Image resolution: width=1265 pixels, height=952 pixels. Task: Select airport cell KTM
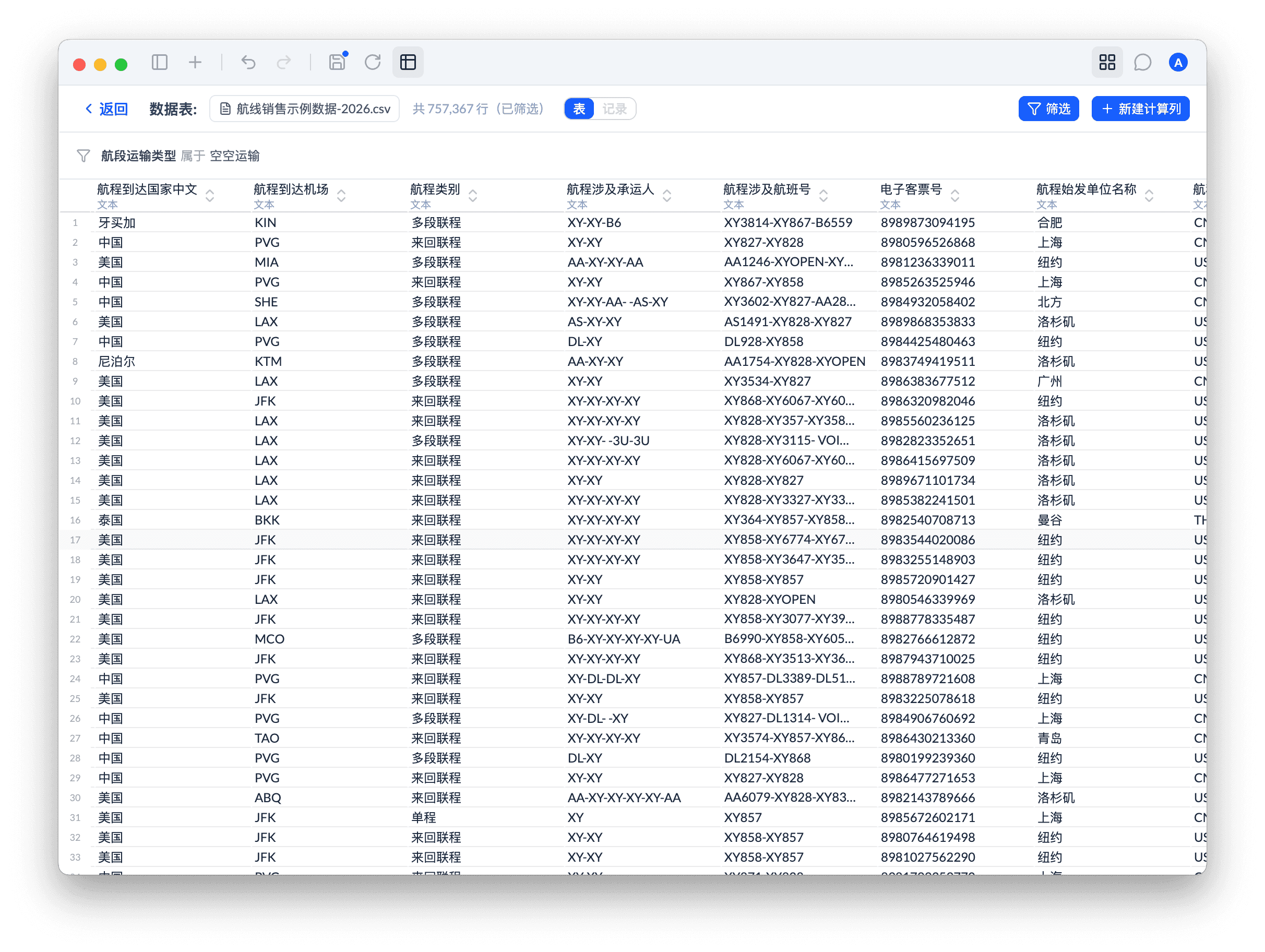268,361
